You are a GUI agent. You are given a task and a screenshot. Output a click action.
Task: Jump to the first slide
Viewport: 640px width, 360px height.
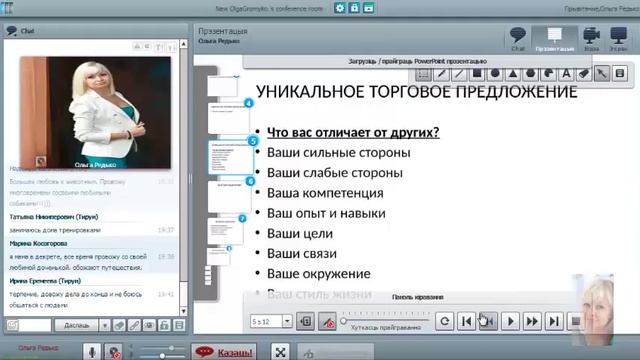point(467,322)
